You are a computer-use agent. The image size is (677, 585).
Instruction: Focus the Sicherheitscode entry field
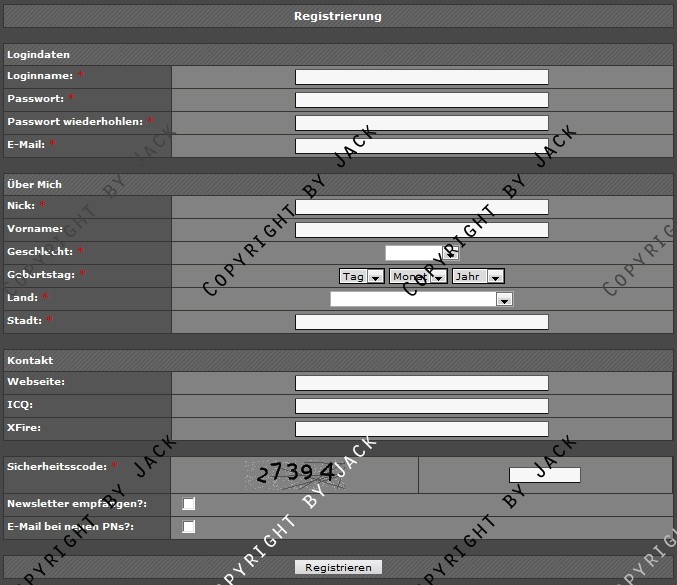(544, 475)
